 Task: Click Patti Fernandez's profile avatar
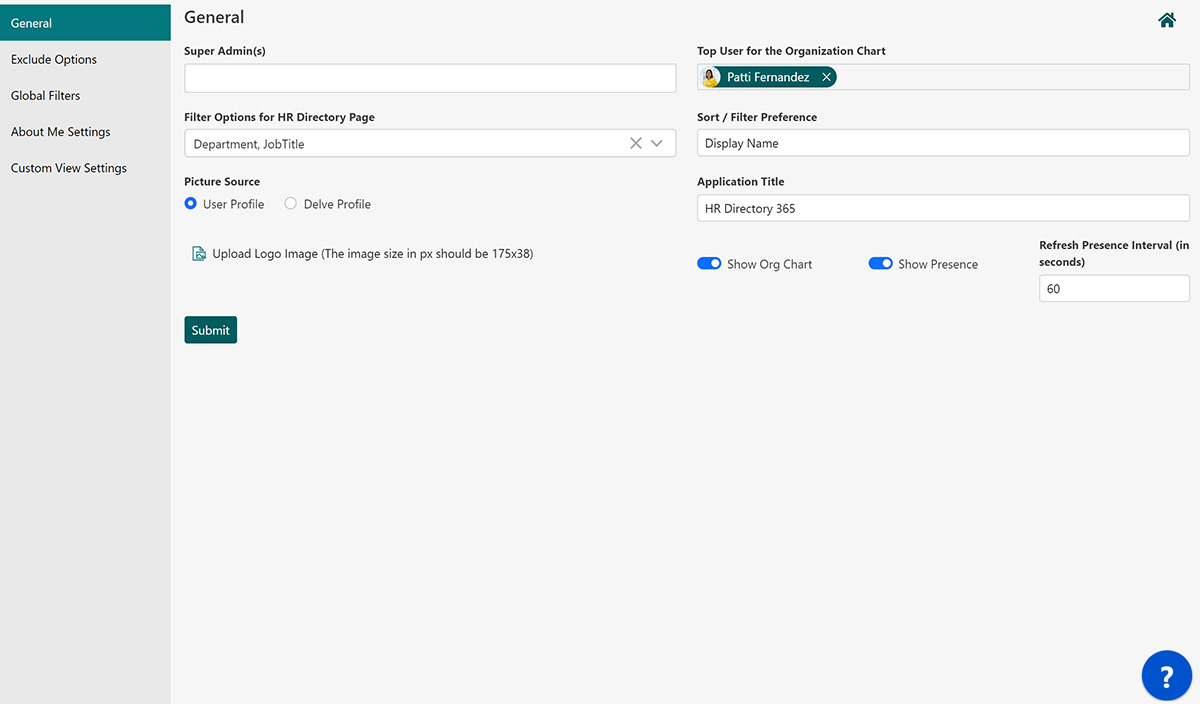[x=712, y=77]
